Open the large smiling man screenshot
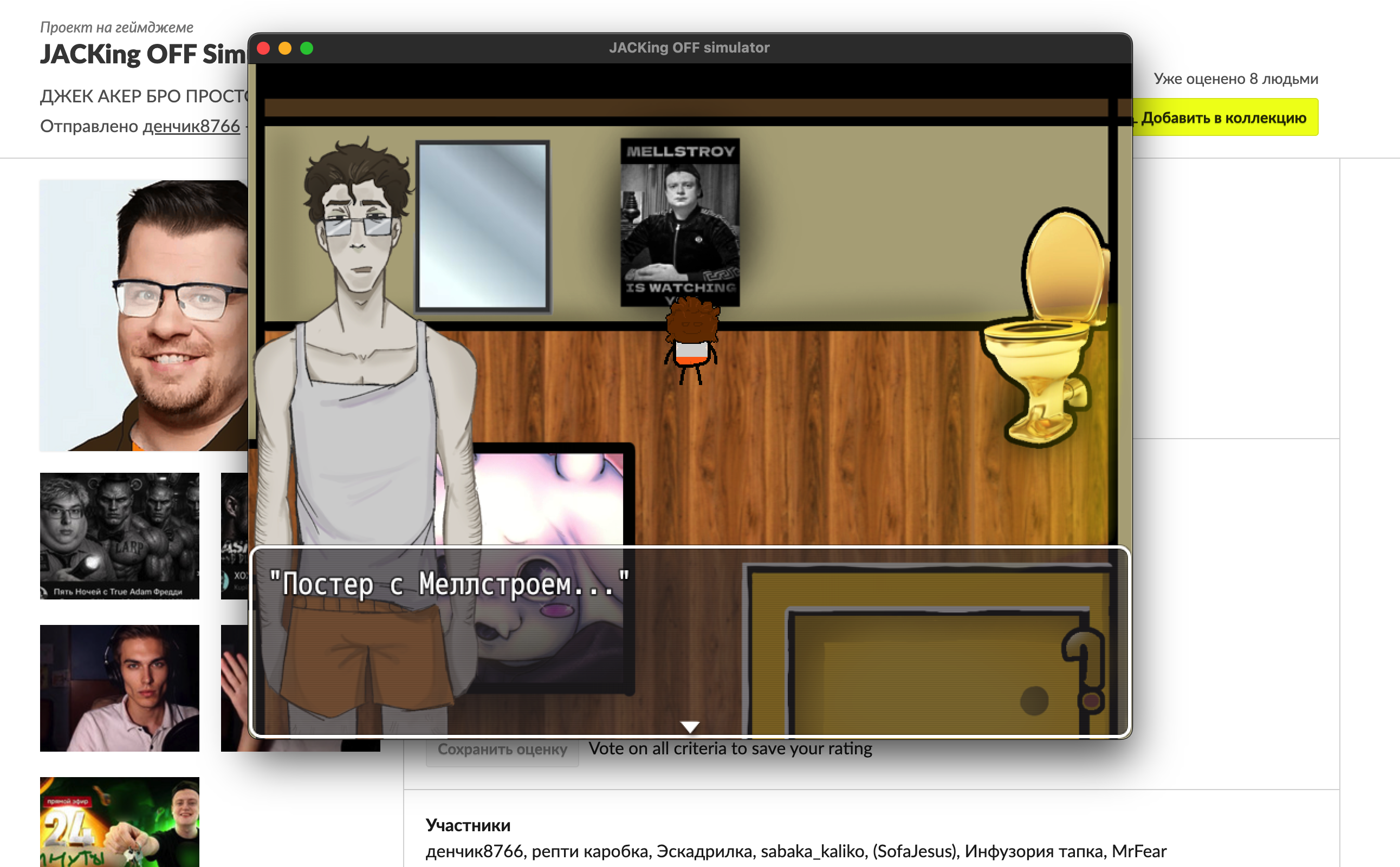This screenshot has width=1400, height=867. coord(144,315)
